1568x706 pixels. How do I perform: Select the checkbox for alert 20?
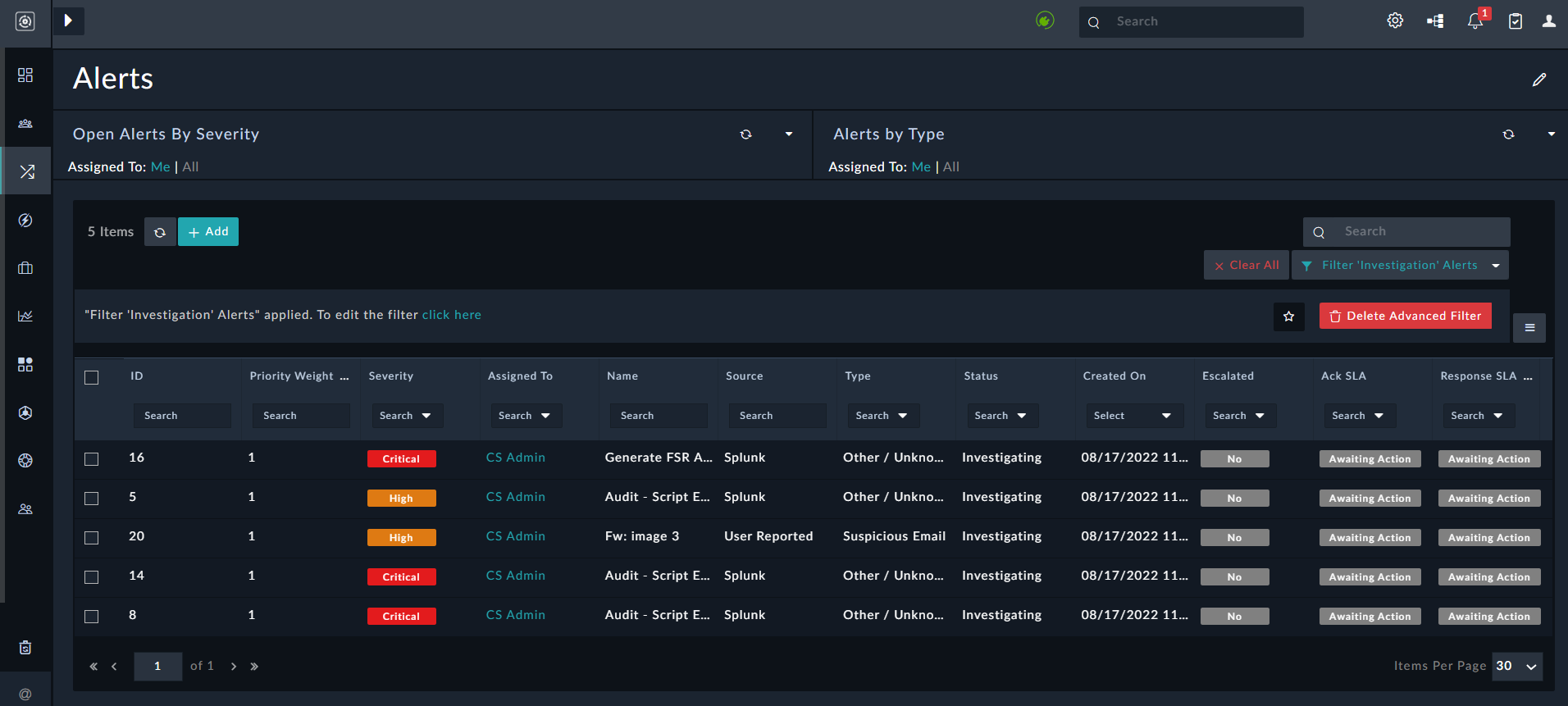pos(92,538)
